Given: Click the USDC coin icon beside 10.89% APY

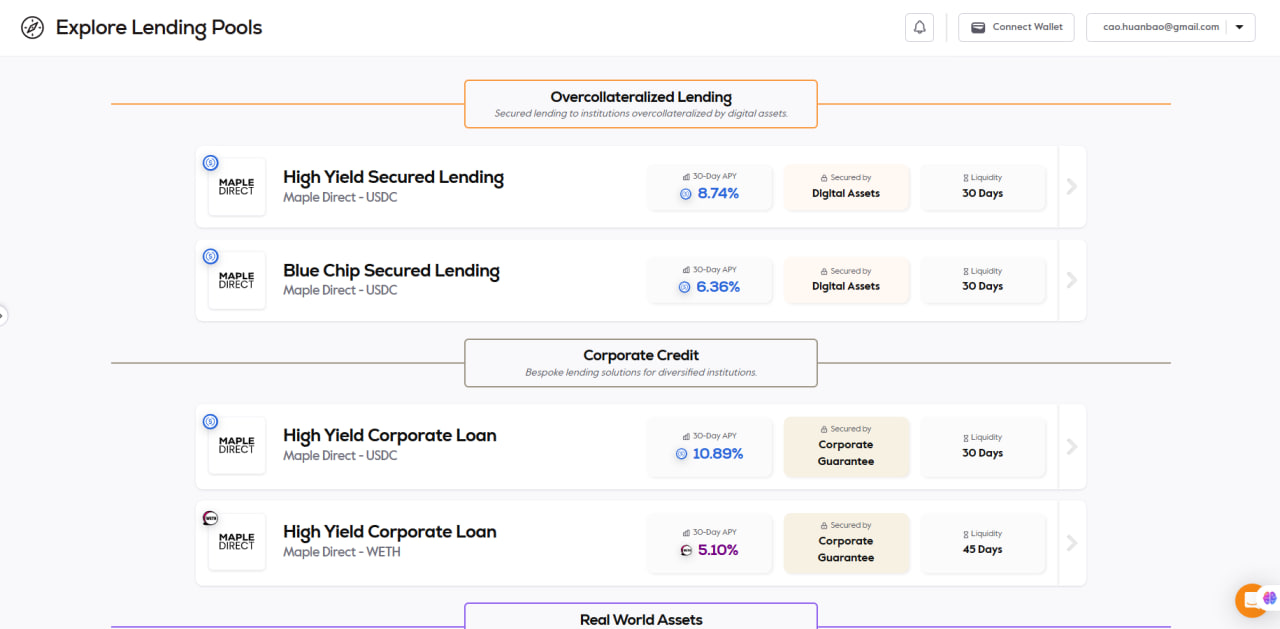Looking at the screenshot, I should point(682,454).
